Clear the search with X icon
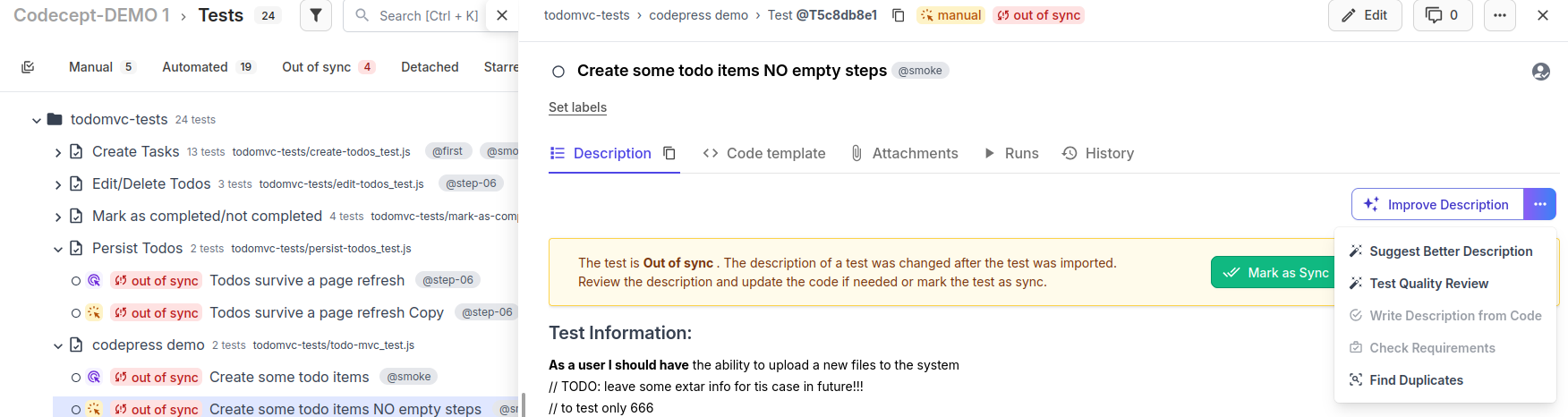The height and width of the screenshot is (417, 1568). tap(502, 15)
